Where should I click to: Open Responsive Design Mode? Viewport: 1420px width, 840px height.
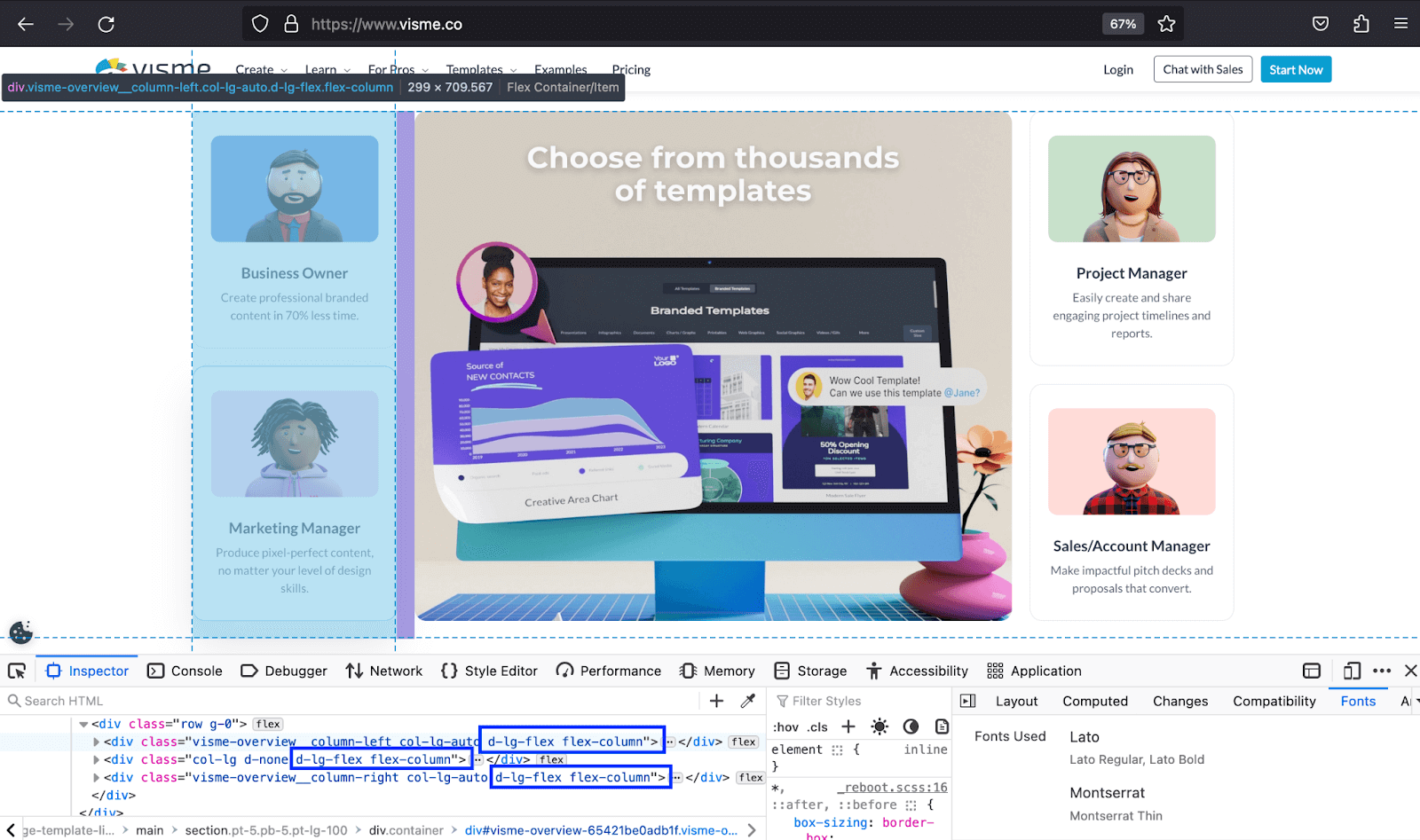point(1352,671)
